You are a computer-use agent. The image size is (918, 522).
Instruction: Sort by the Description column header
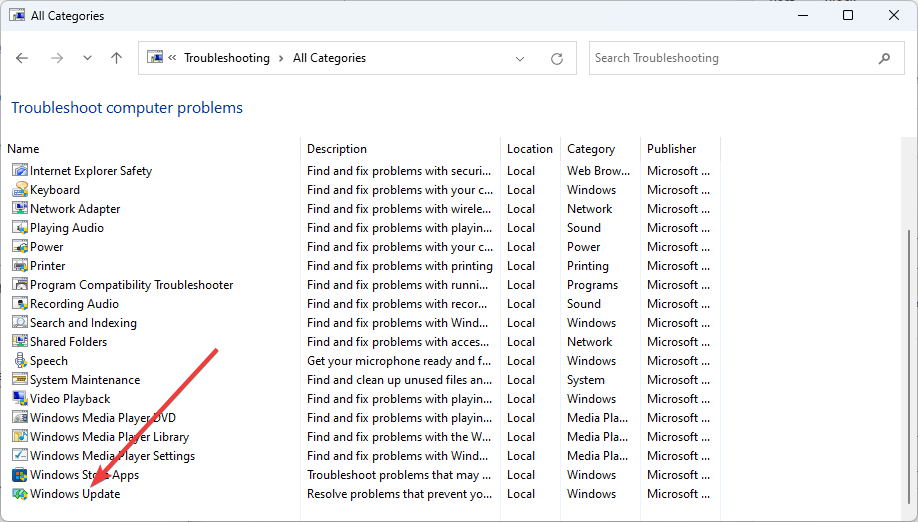[337, 149]
